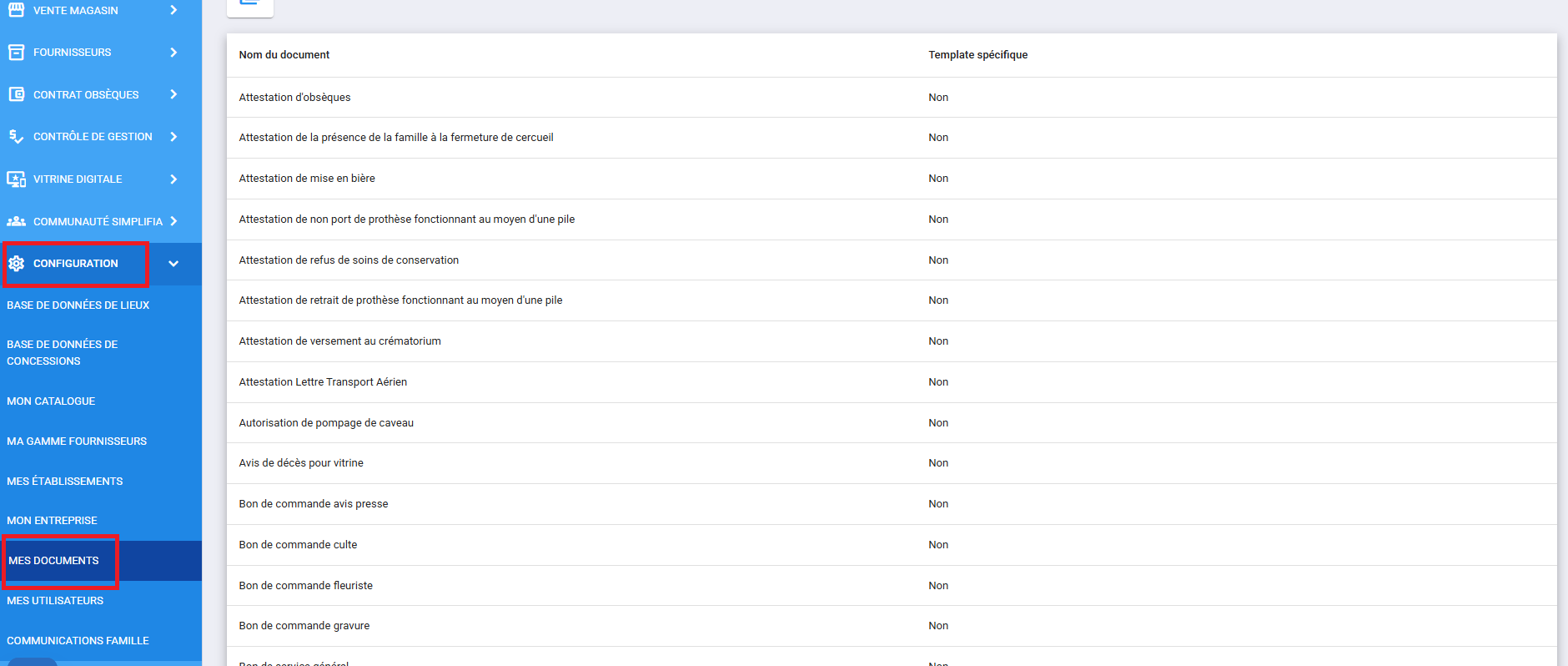Open the Configuration menu label
The image size is (1568, 666).
click(x=76, y=264)
